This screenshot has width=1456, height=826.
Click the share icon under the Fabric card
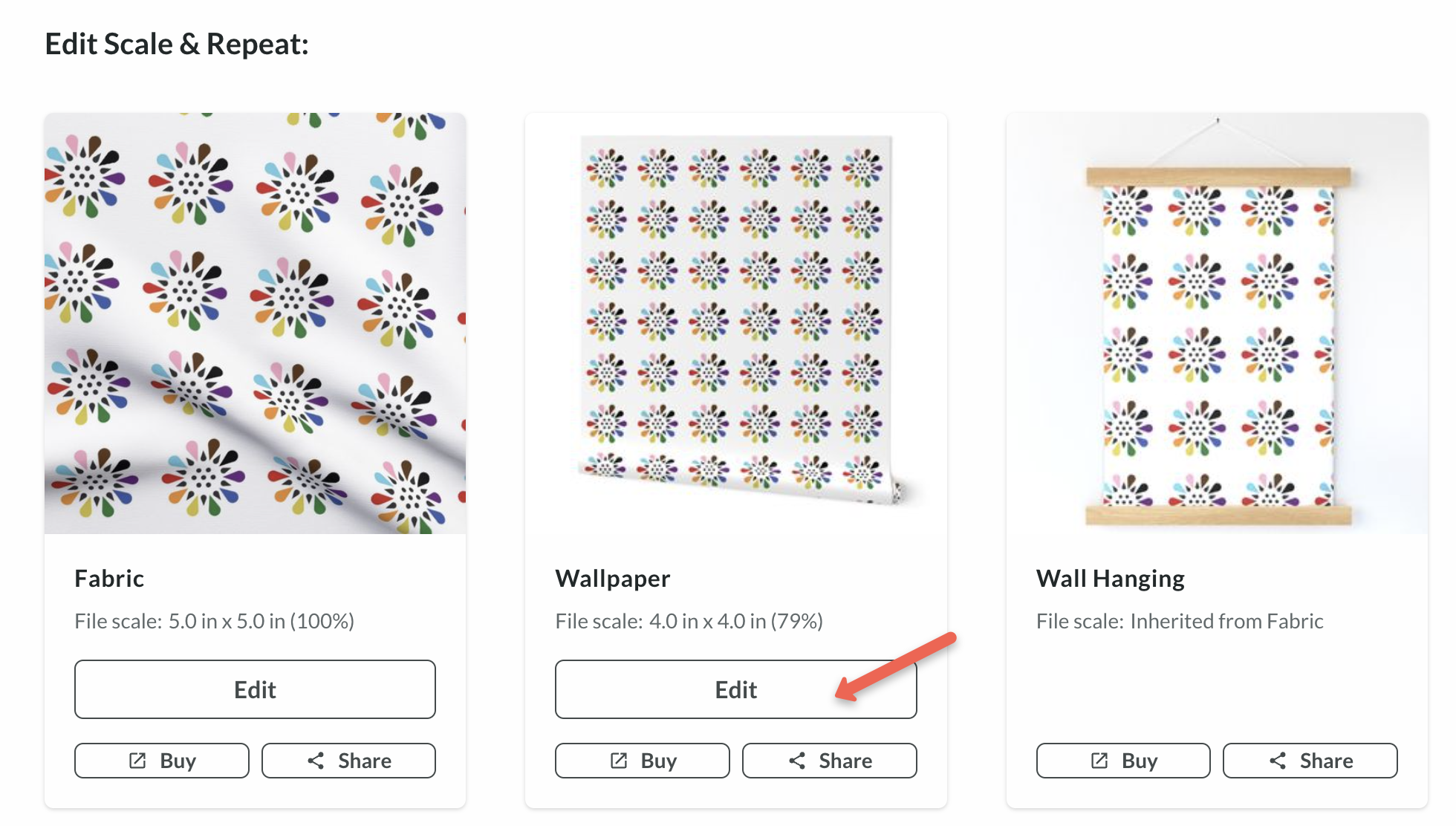316,761
